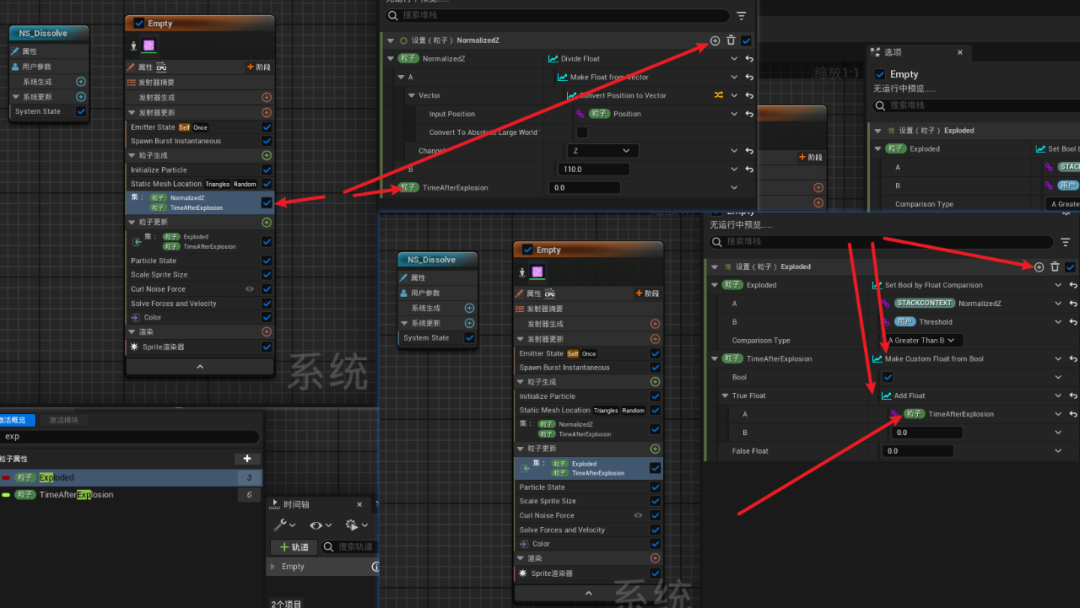Open filter options above the lower Exploded module

coord(1066,242)
